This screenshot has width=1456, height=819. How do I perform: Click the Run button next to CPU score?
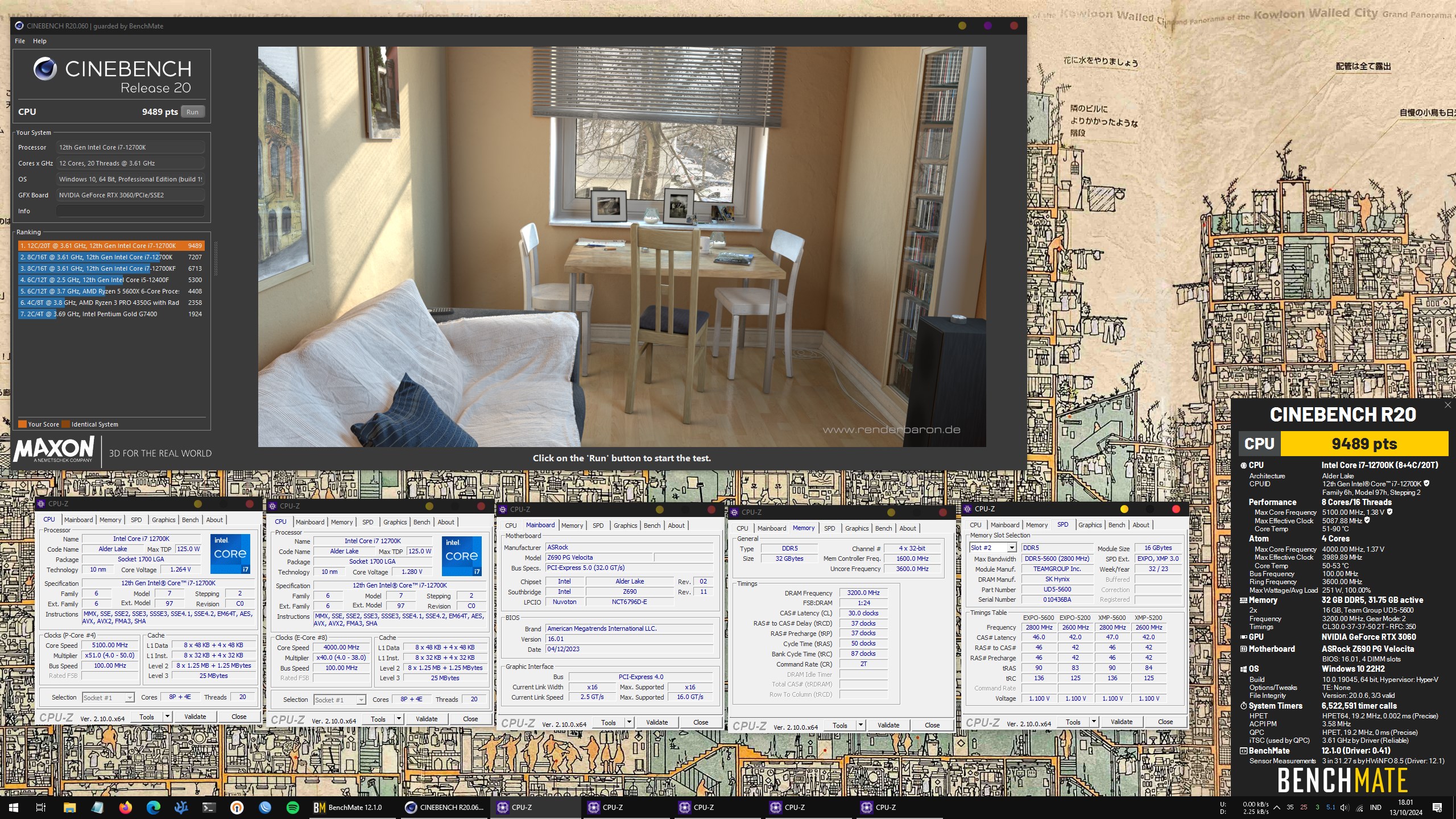(x=193, y=112)
